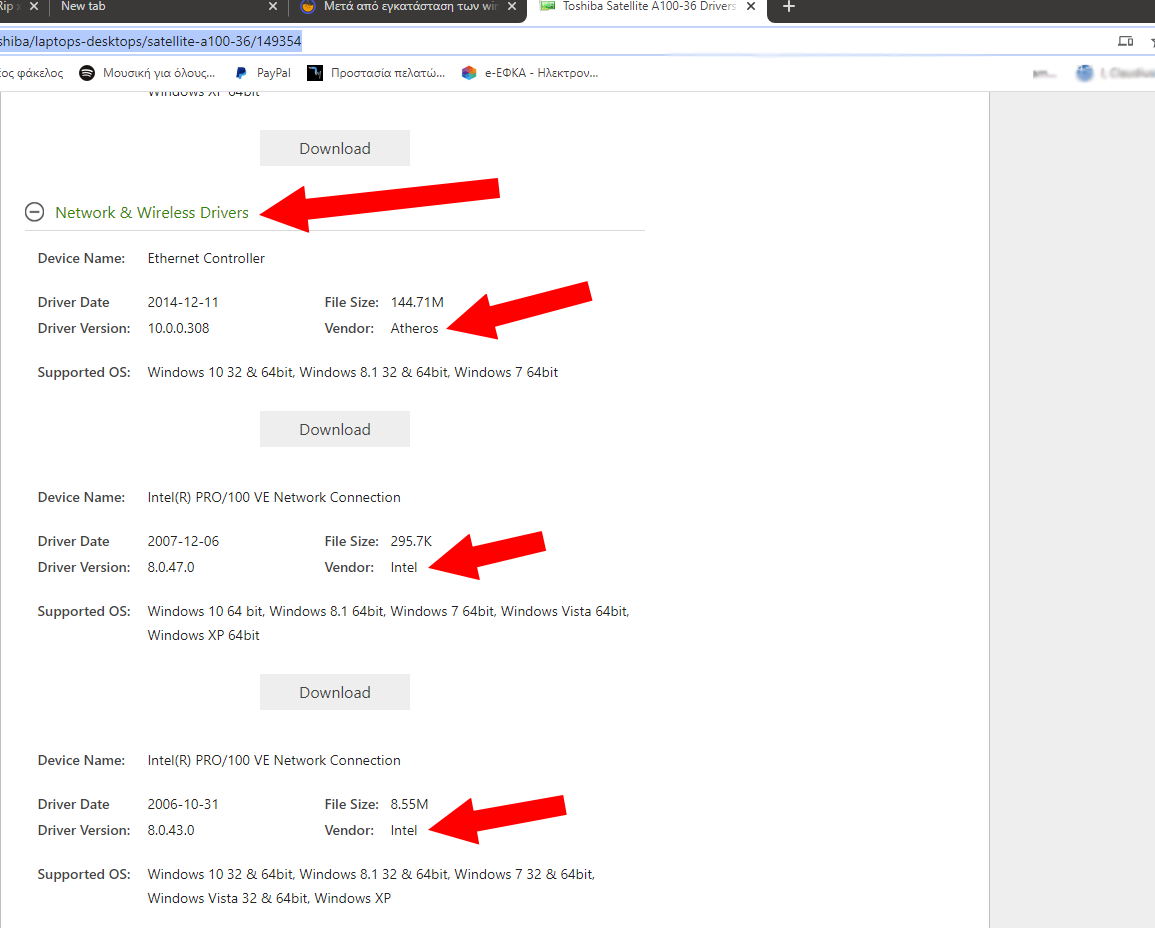The height and width of the screenshot is (928, 1155).
Task: Download the Atheros Ethernet Controller driver
Action: [x=334, y=429]
